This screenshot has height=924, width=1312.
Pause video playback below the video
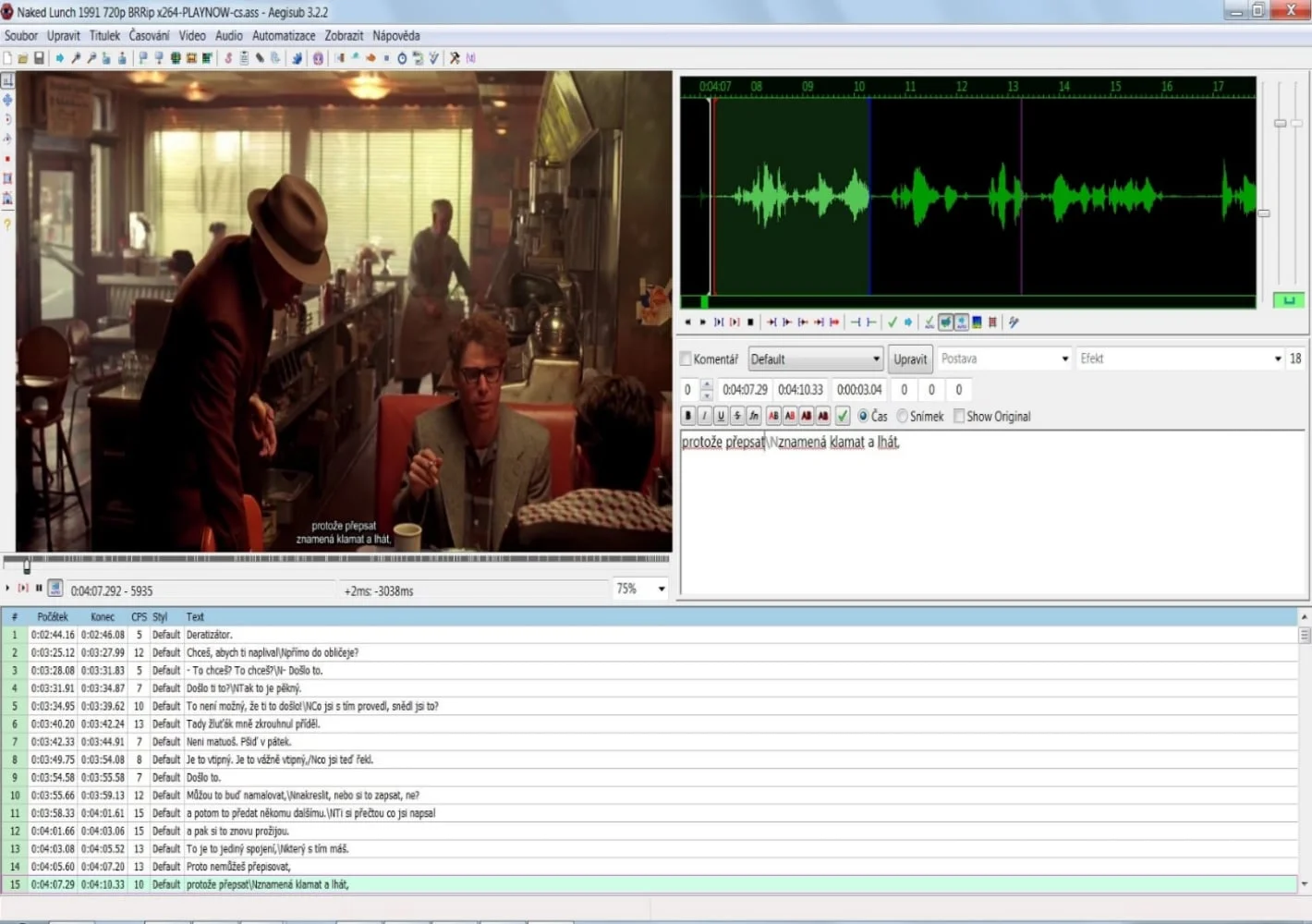(39, 588)
